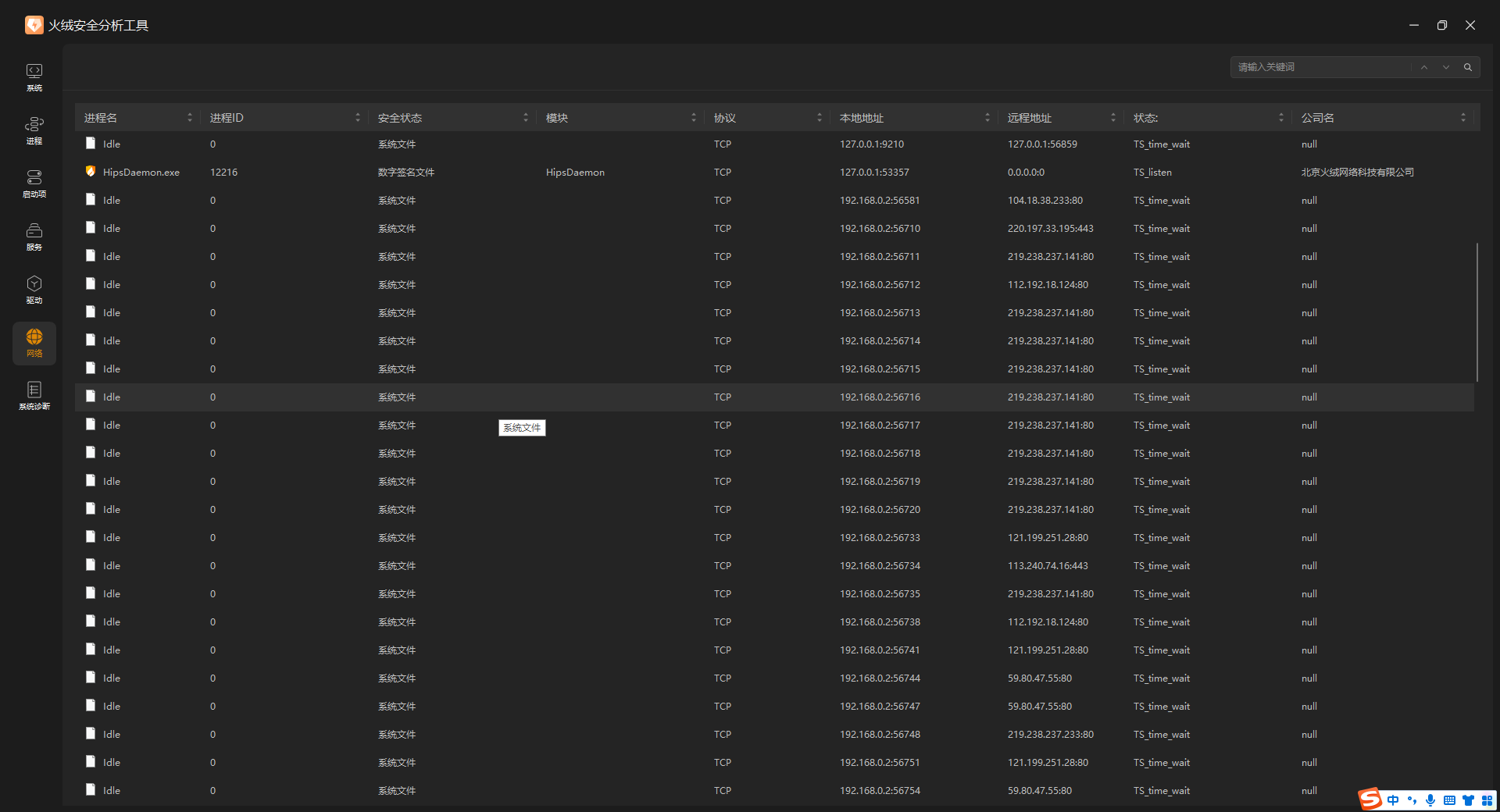Click remote address 104.18.38.233:80
Image resolution: width=1500 pixels, height=812 pixels.
point(1045,201)
